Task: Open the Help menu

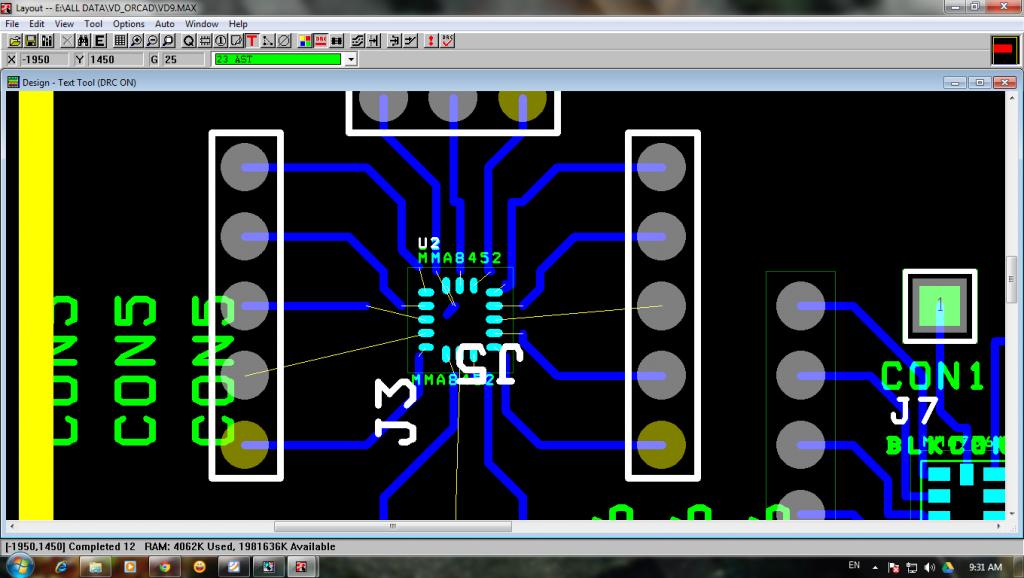Action: 238,24
